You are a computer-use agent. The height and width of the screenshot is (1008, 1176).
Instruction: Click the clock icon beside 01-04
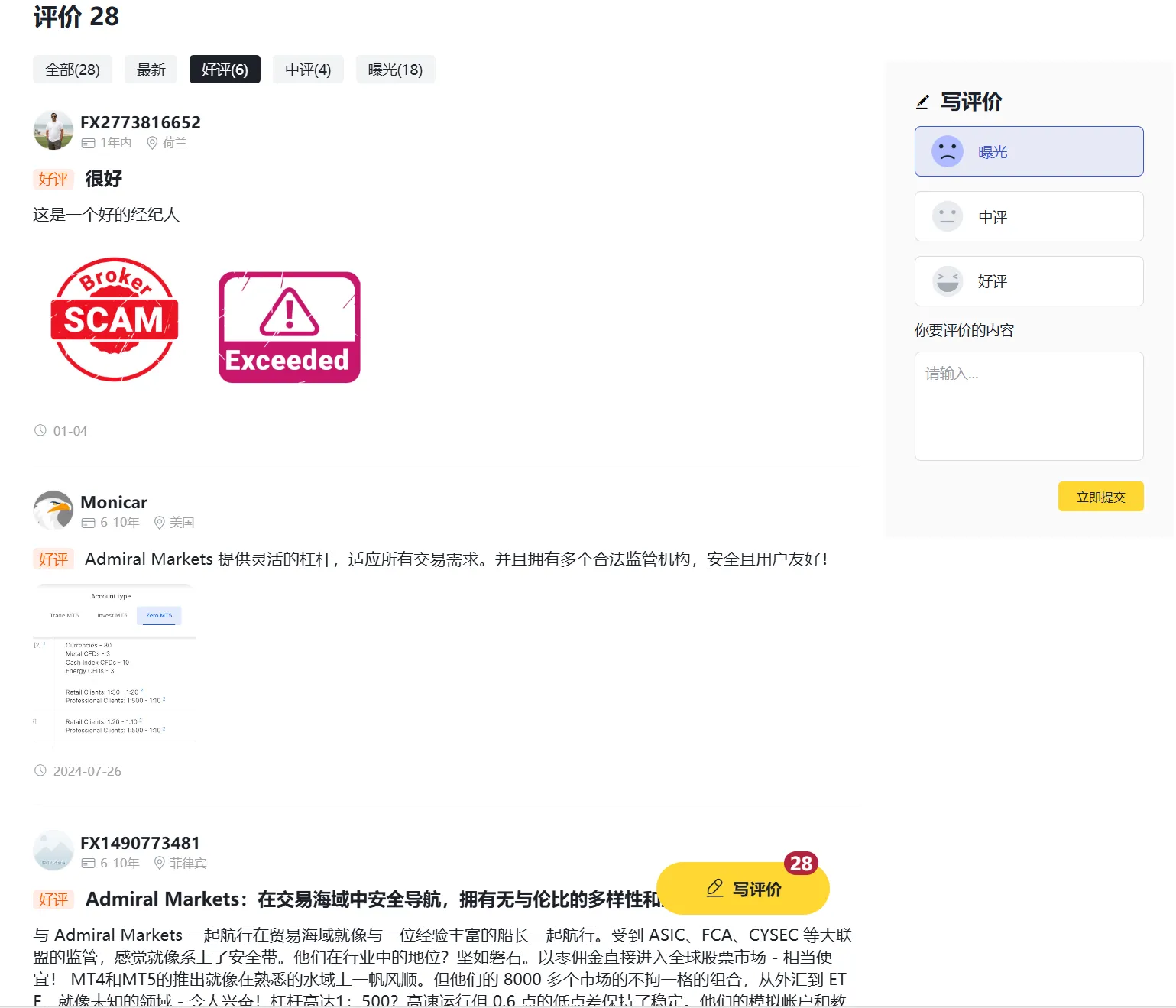pos(40,430)
